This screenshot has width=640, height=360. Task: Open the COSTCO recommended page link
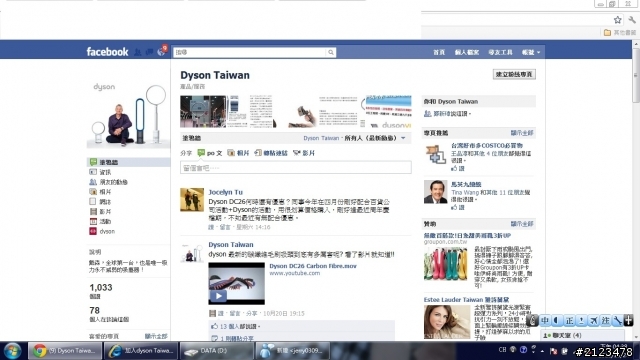tap(487, 145)
